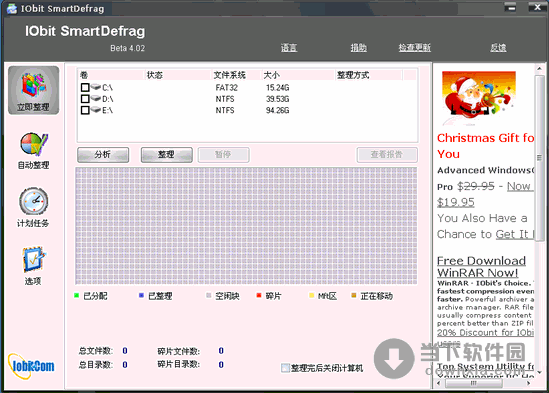Click the SmartDefrag title bar app icon
This screenshot has width=549, height=393.
tap(12, 8)
